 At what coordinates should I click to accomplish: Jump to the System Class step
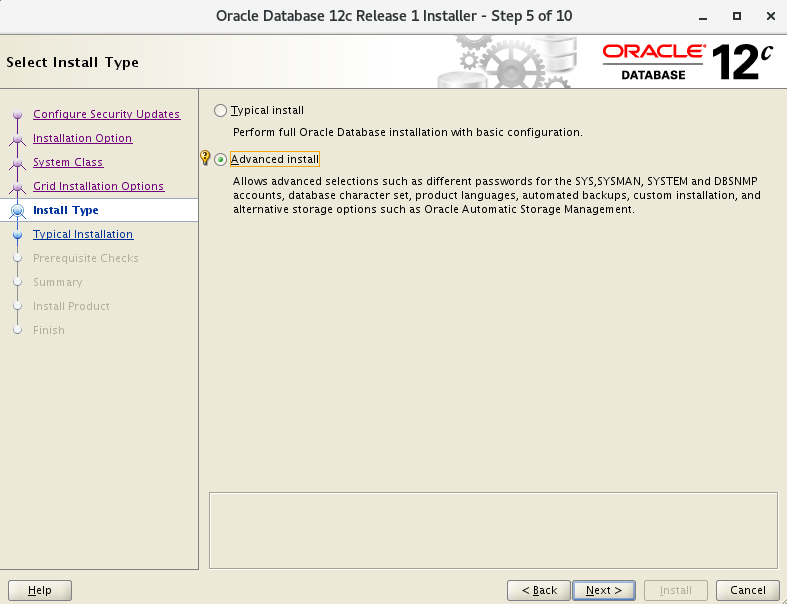pyautogui.click(x=68, y=162)
